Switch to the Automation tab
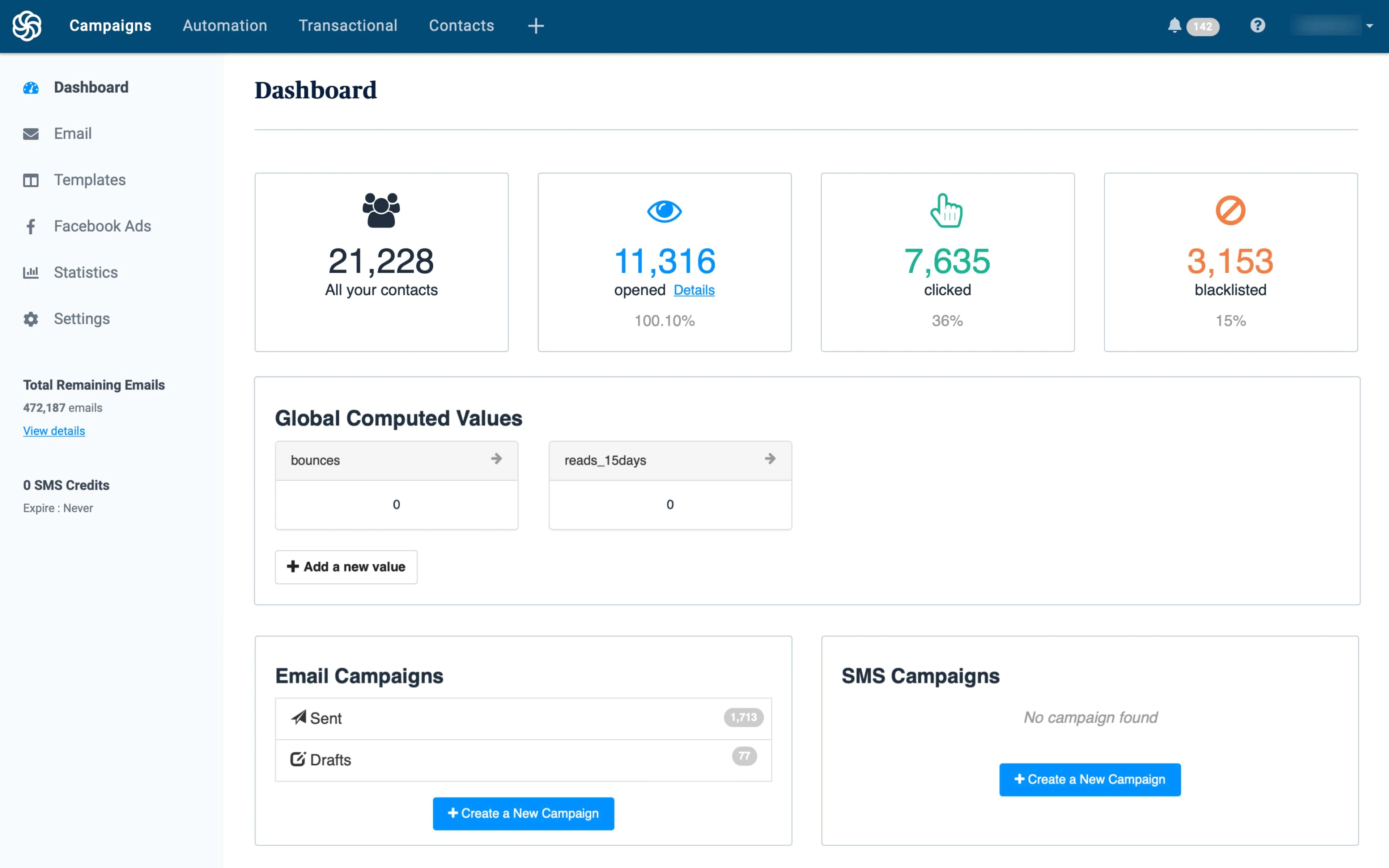The image size is (1389, 868). coord(225,26)
